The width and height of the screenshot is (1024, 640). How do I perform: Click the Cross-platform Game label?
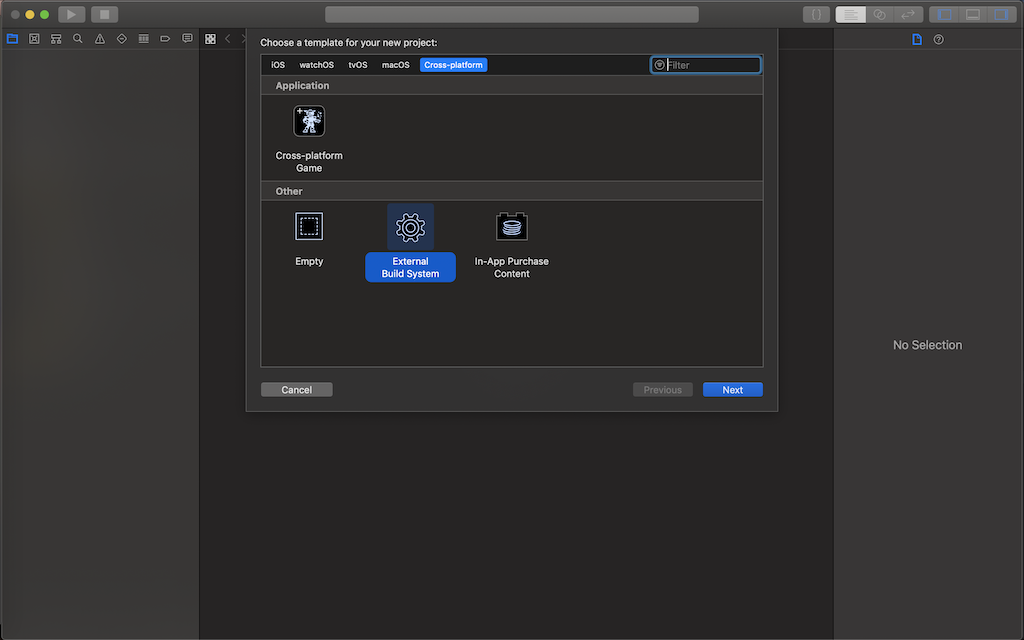[x=309, y=161]
